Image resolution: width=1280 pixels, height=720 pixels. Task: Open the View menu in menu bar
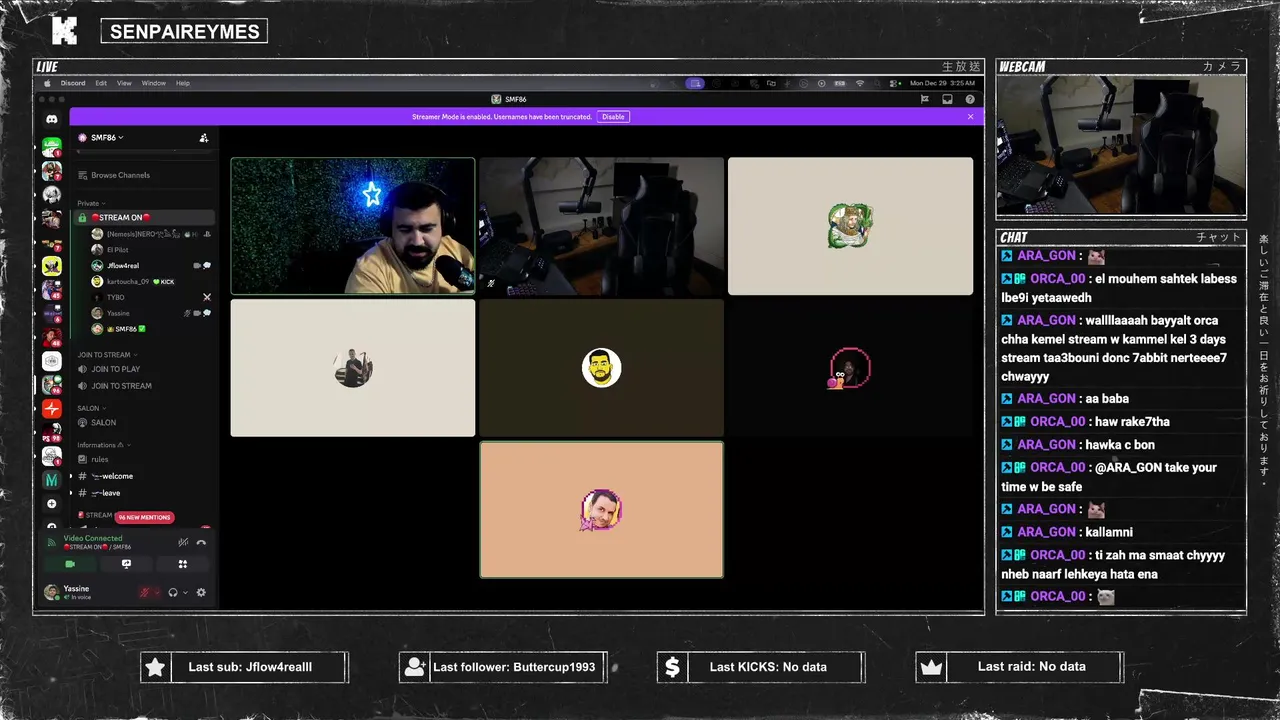click(x=124, y=83)
